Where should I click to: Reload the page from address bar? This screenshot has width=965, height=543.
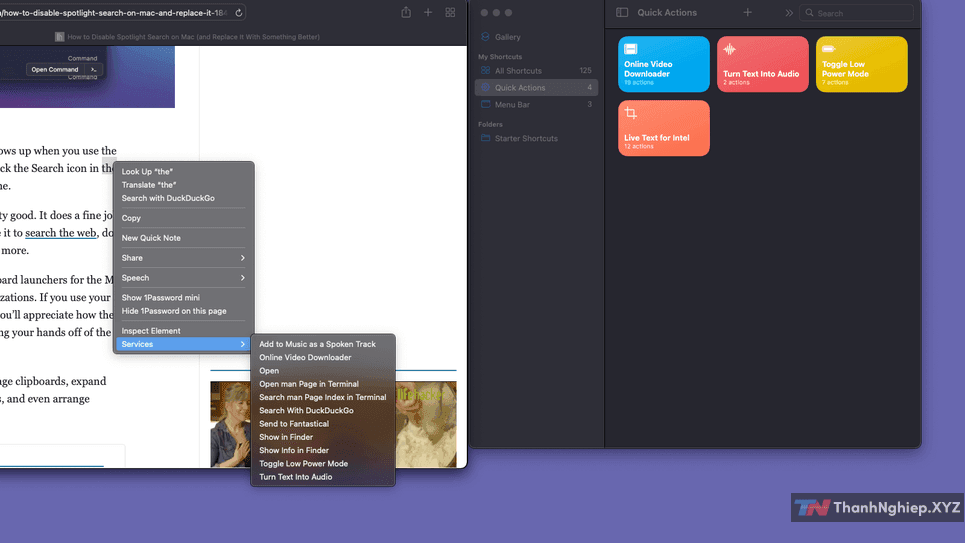click(239, 13)
